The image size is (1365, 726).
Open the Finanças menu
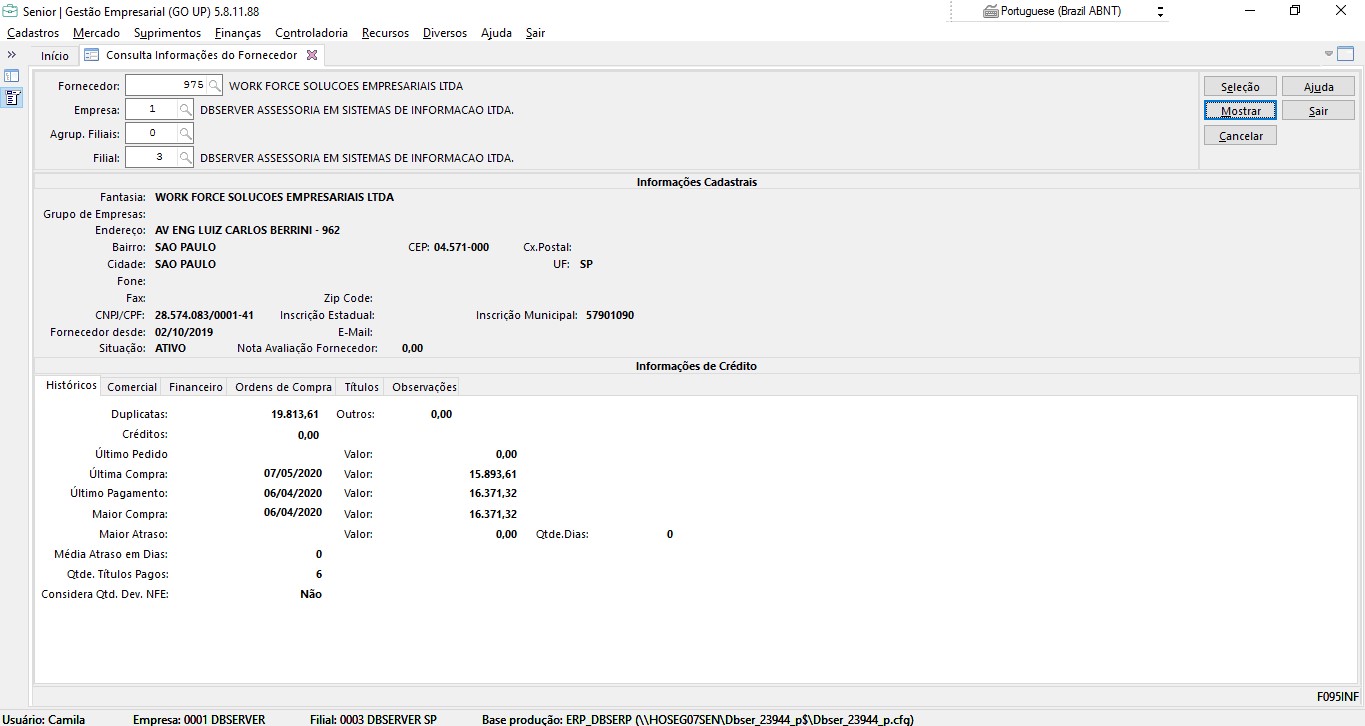pos(238,33)
